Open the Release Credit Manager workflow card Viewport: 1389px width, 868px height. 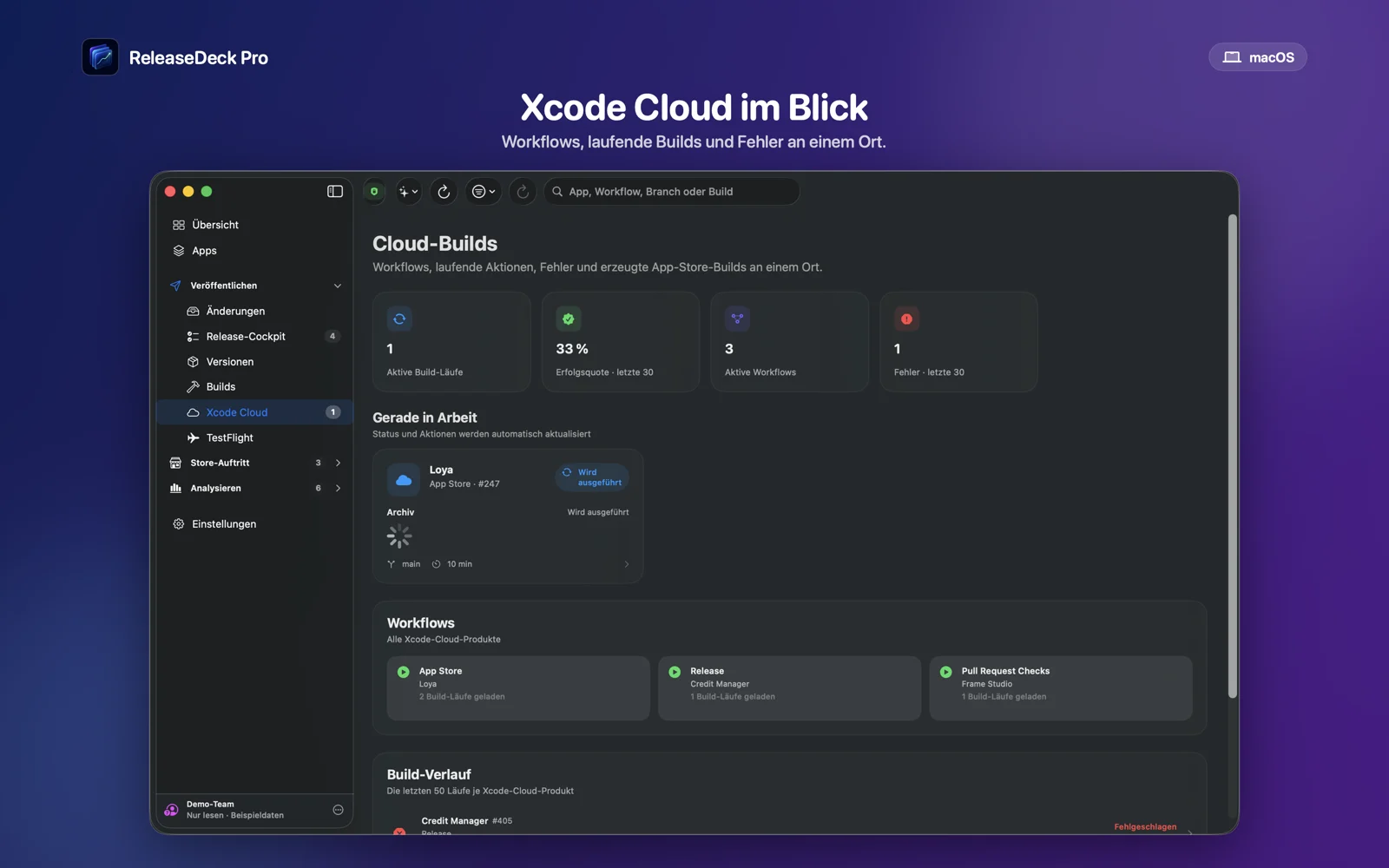789,688
